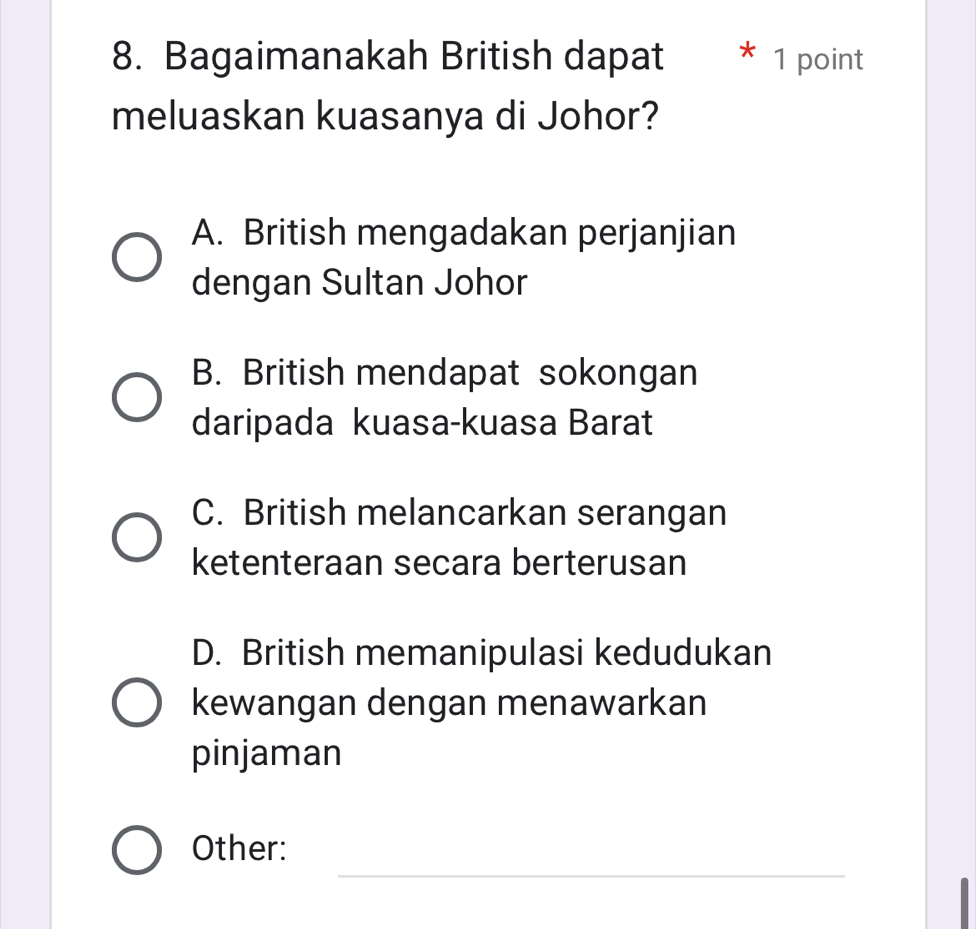The width and height of the screenshot is (976, 929).
Task: Click the '1 point' score label
Action: (817, 60)
